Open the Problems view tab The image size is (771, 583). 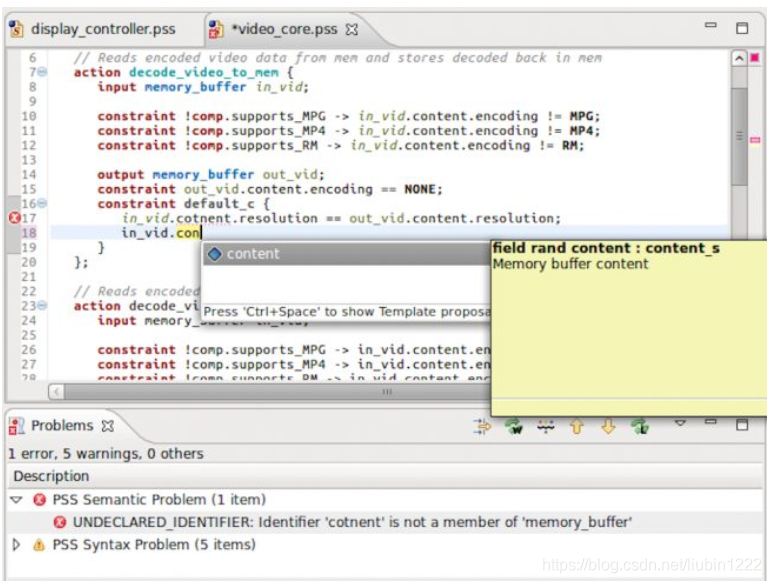point(61,425)
